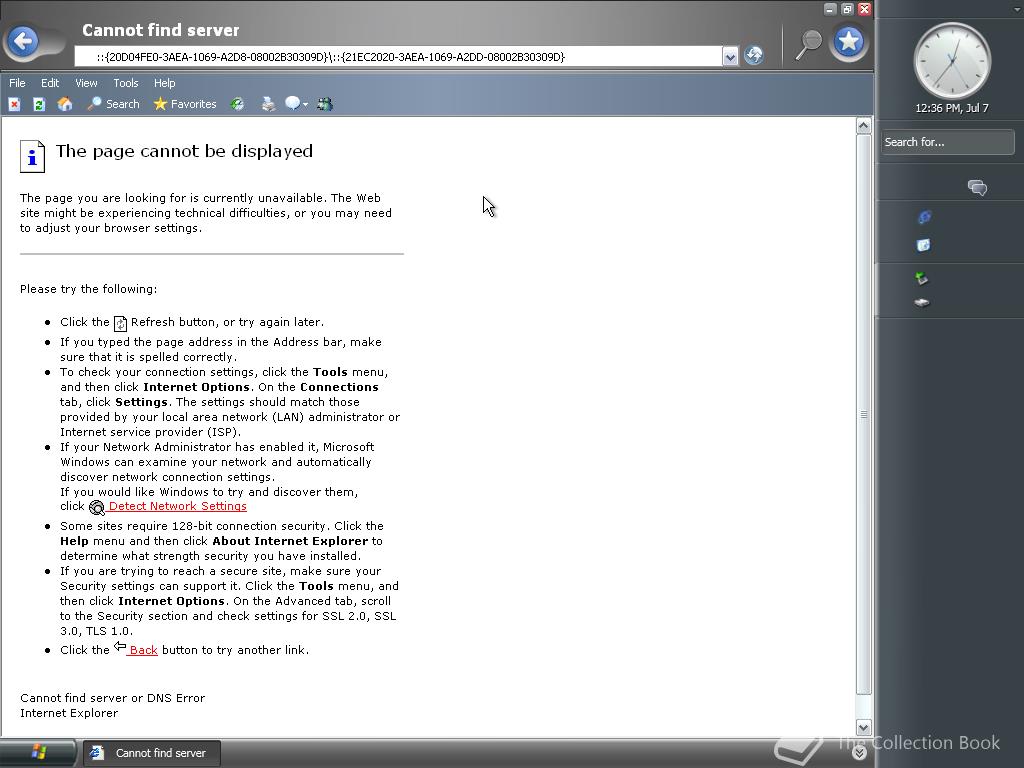Image resolution: width=1024 pixels, height=768 pixels.
Task: Click inside the address bar field
Action: click(398, 57)
